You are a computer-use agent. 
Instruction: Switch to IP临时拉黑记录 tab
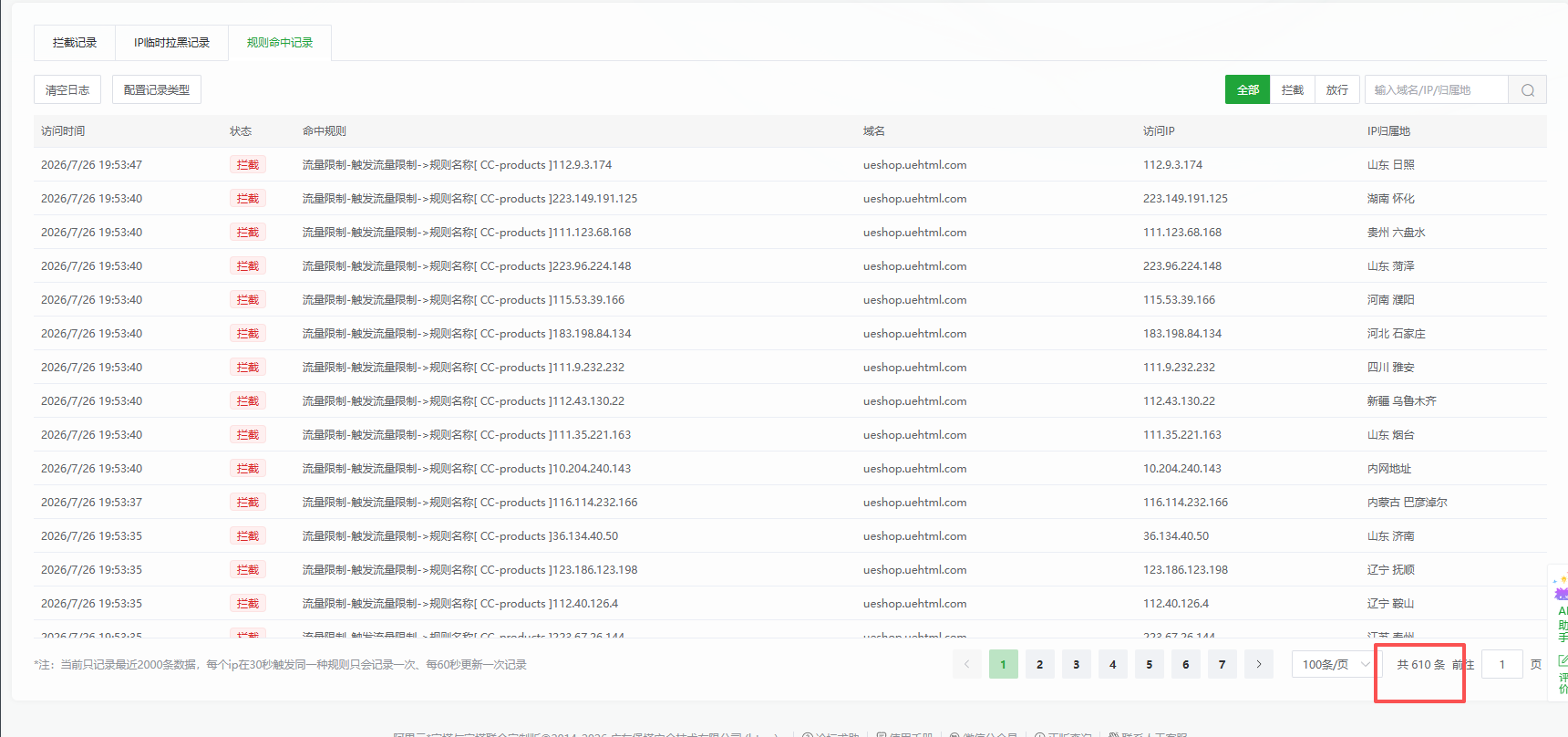[171, 43]
